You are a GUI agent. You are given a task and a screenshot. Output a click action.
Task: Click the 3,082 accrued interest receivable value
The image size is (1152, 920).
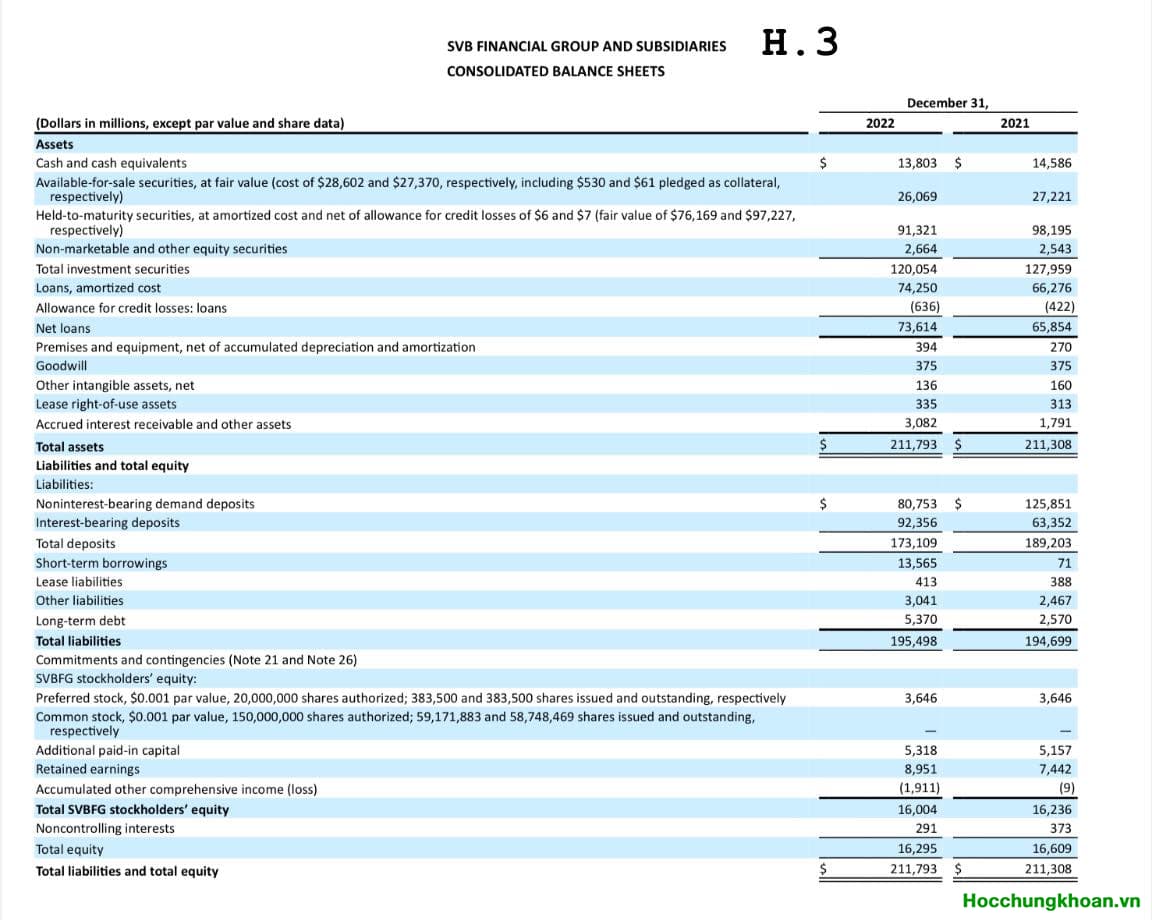[x=921, y=423]
